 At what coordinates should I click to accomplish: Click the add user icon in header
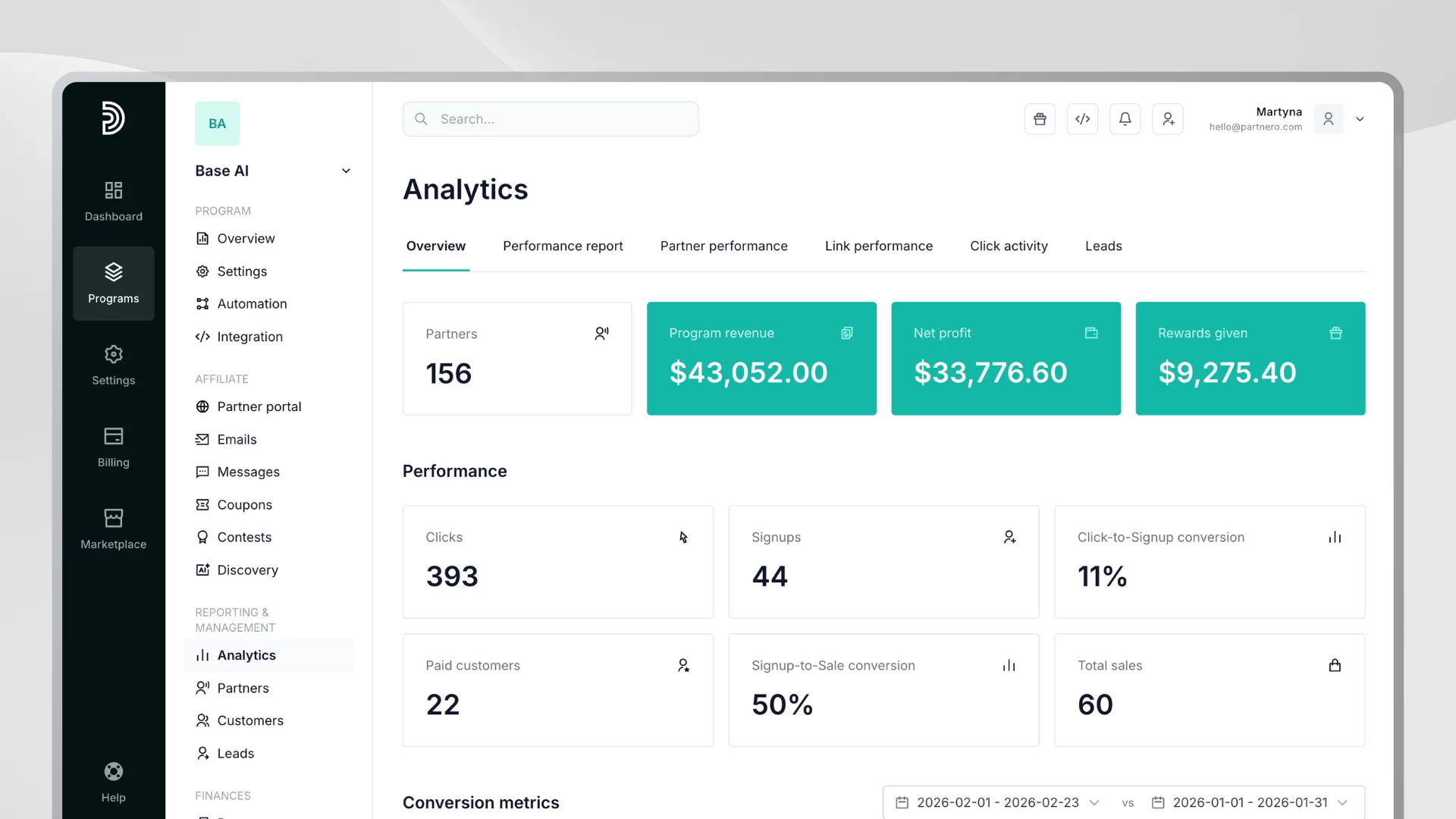pos(1168,119)
